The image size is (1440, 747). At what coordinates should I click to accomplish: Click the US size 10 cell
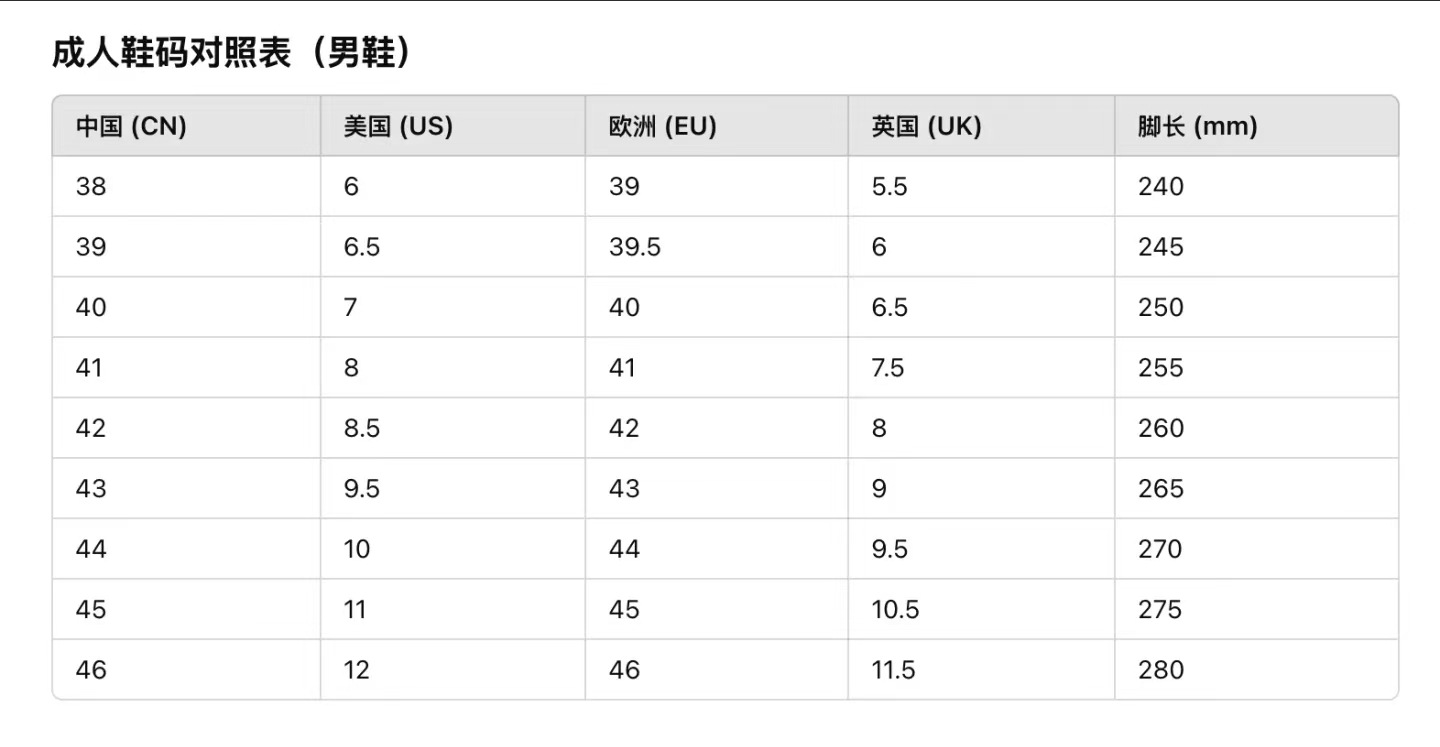pos(357,549)
